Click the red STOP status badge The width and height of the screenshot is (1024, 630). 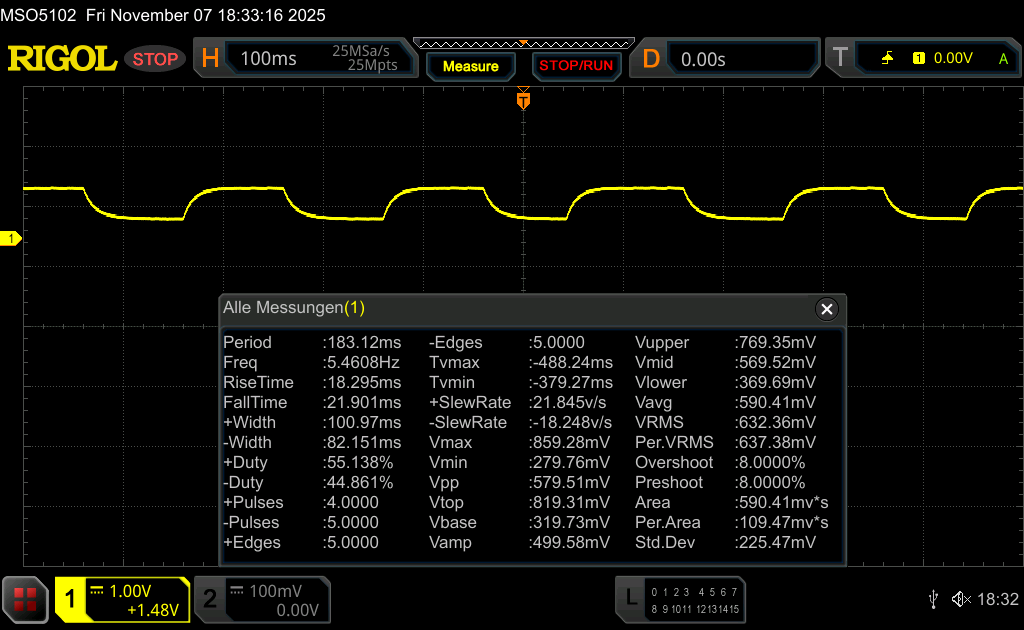155,59
